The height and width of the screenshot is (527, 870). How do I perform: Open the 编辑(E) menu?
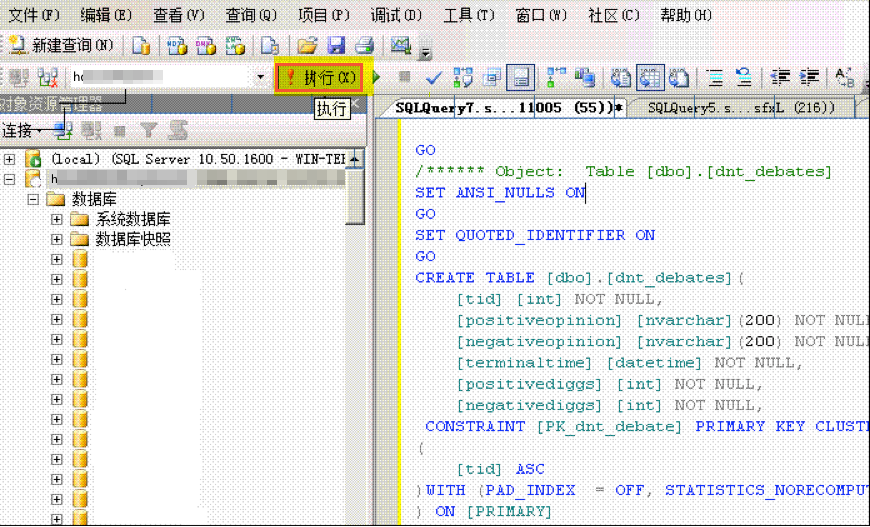point(106,15)
